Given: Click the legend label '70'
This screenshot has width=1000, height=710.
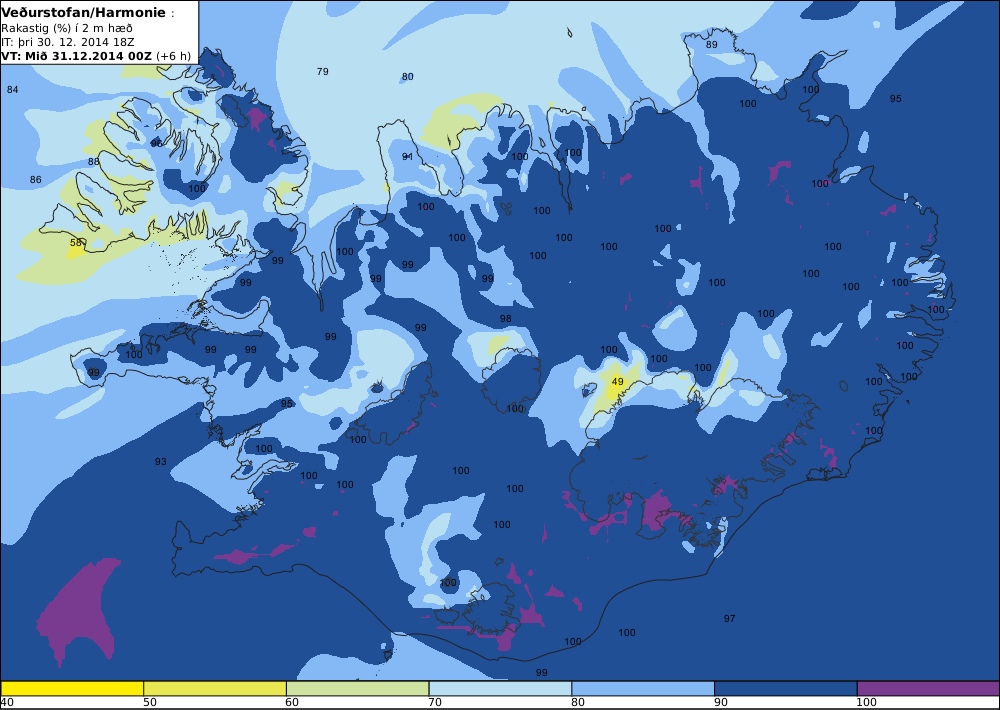Looking at the screenshot, I should coord(435,702).
